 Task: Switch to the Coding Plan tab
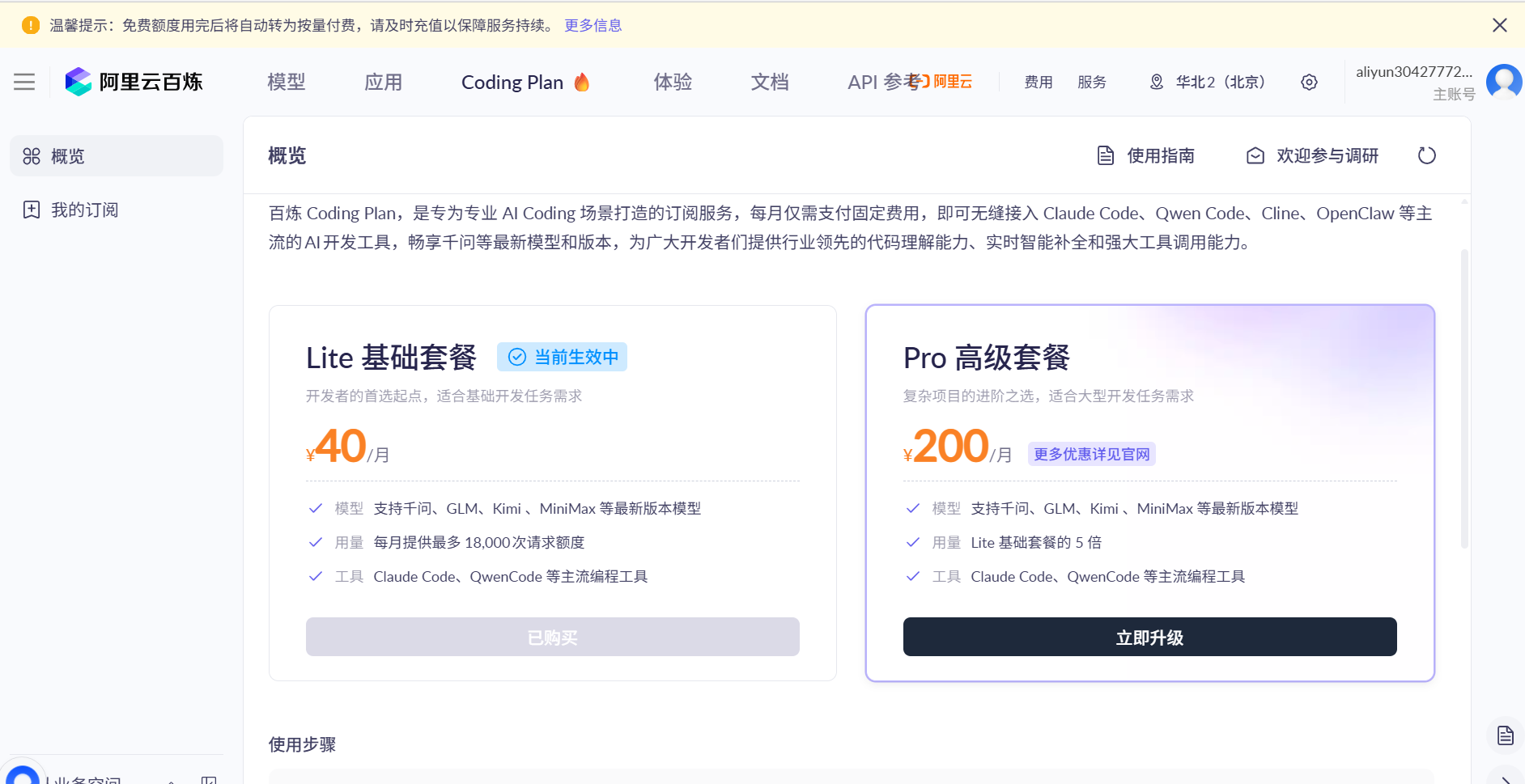tap(512, 82)
